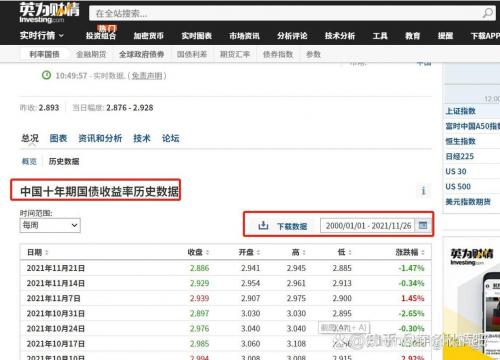Open the 分析评论 menu

point(292,36)
